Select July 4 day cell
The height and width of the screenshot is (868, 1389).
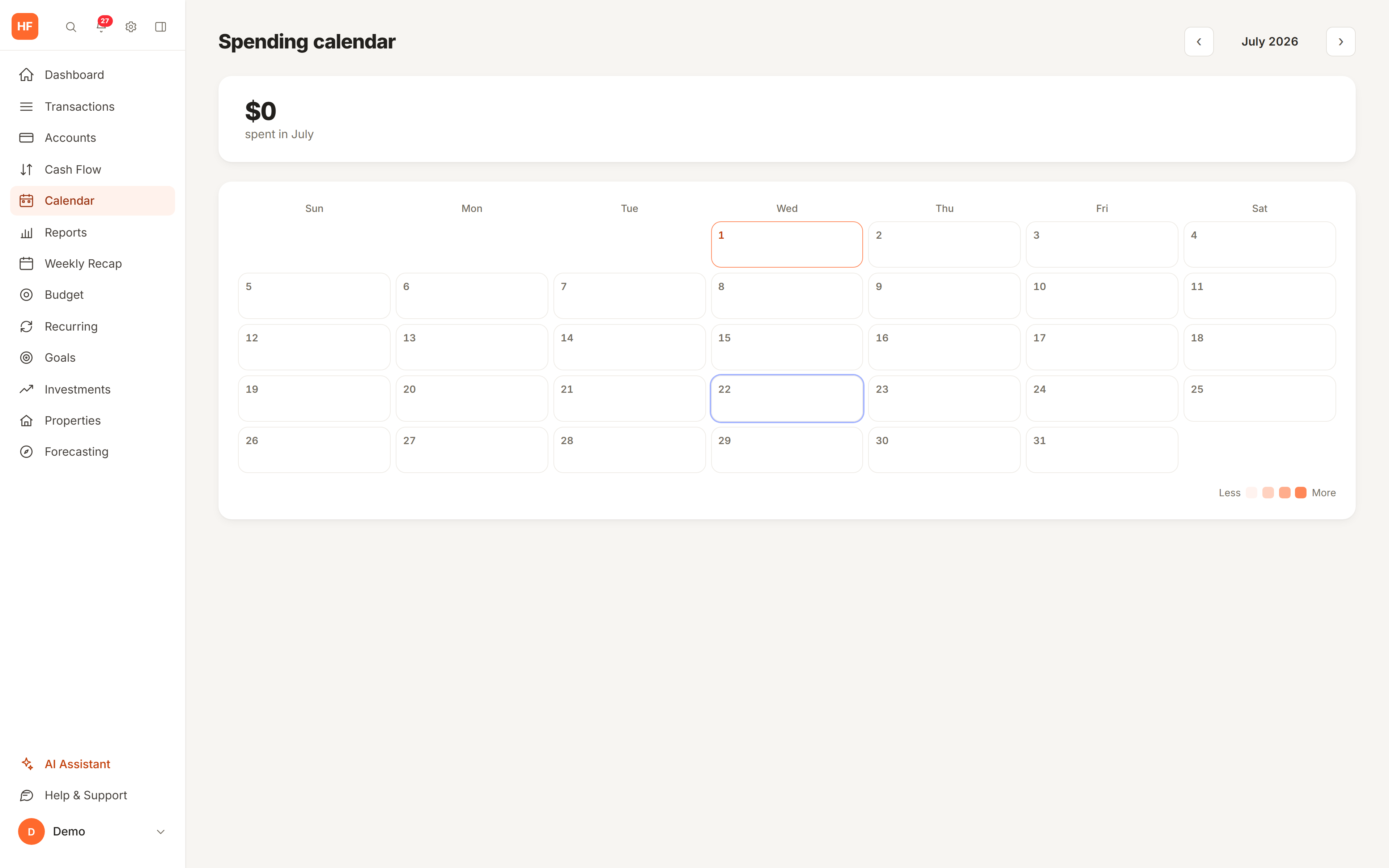1259,244
